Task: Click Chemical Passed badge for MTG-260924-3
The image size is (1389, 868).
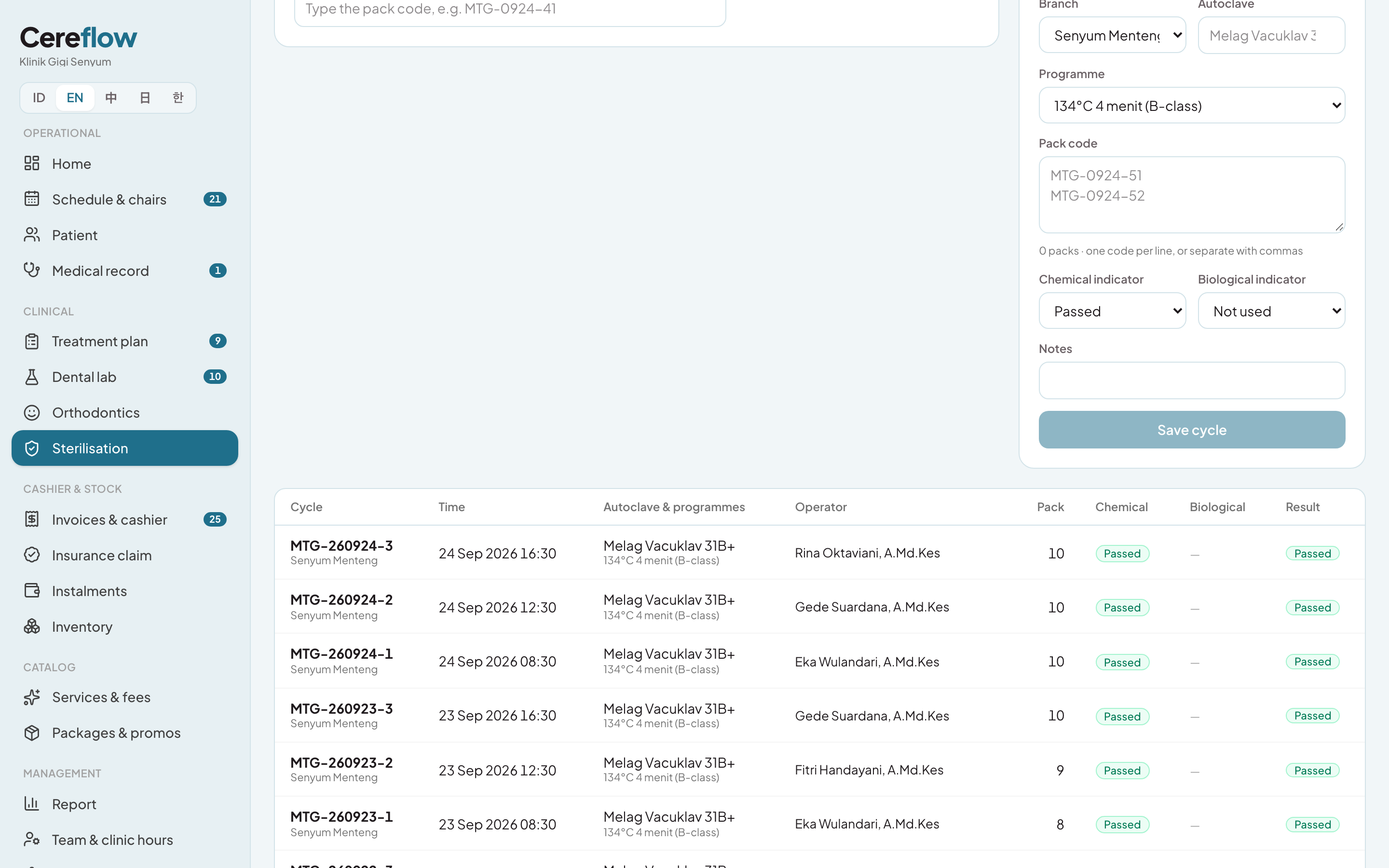Action: [x=1122, y=554]
